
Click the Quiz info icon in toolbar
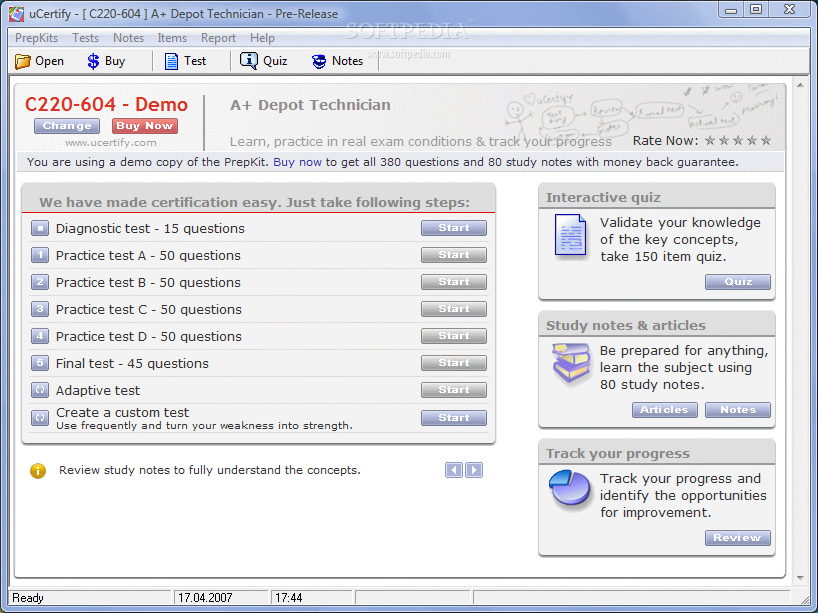coord(248,61)
